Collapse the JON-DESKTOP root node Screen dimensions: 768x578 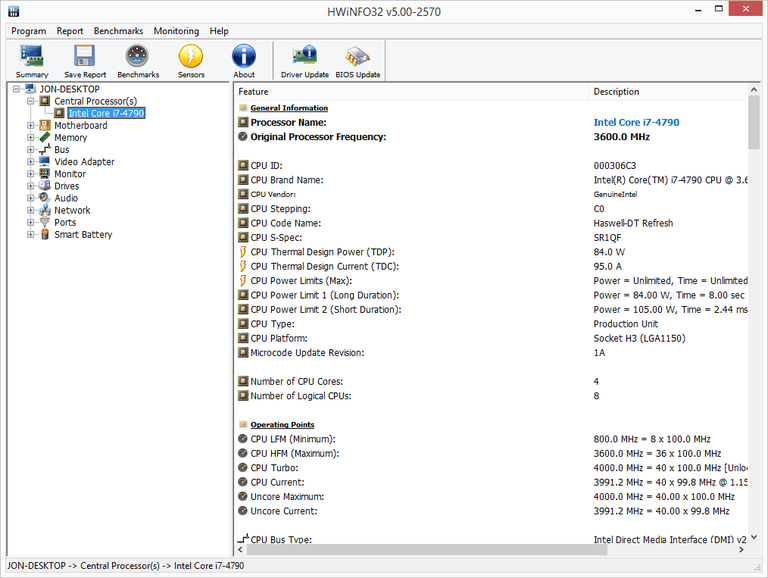pos(17,89)
